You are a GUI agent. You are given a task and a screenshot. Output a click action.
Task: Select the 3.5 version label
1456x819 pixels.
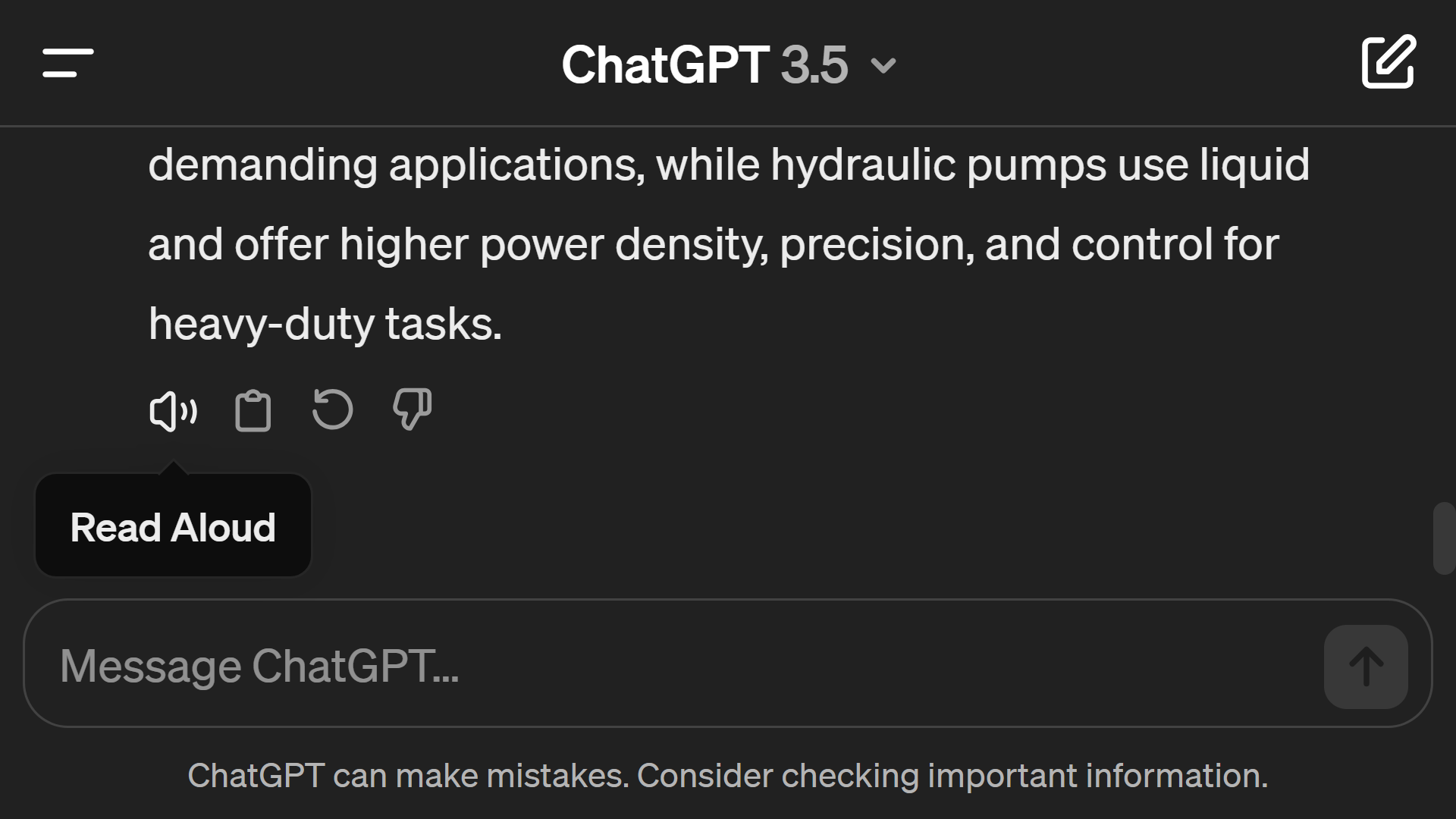814,64
